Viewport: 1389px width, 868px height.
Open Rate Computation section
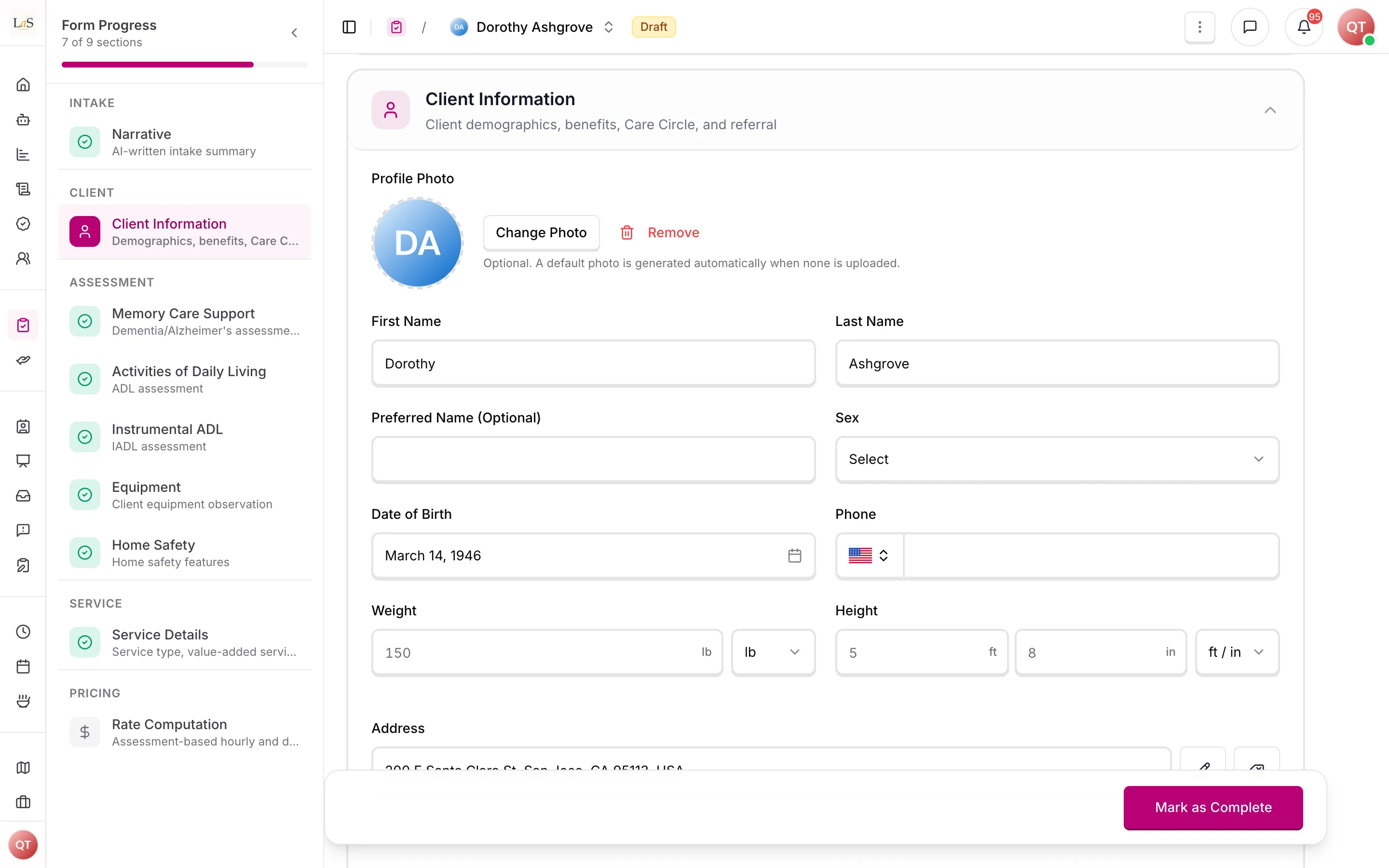click(185, 732)
